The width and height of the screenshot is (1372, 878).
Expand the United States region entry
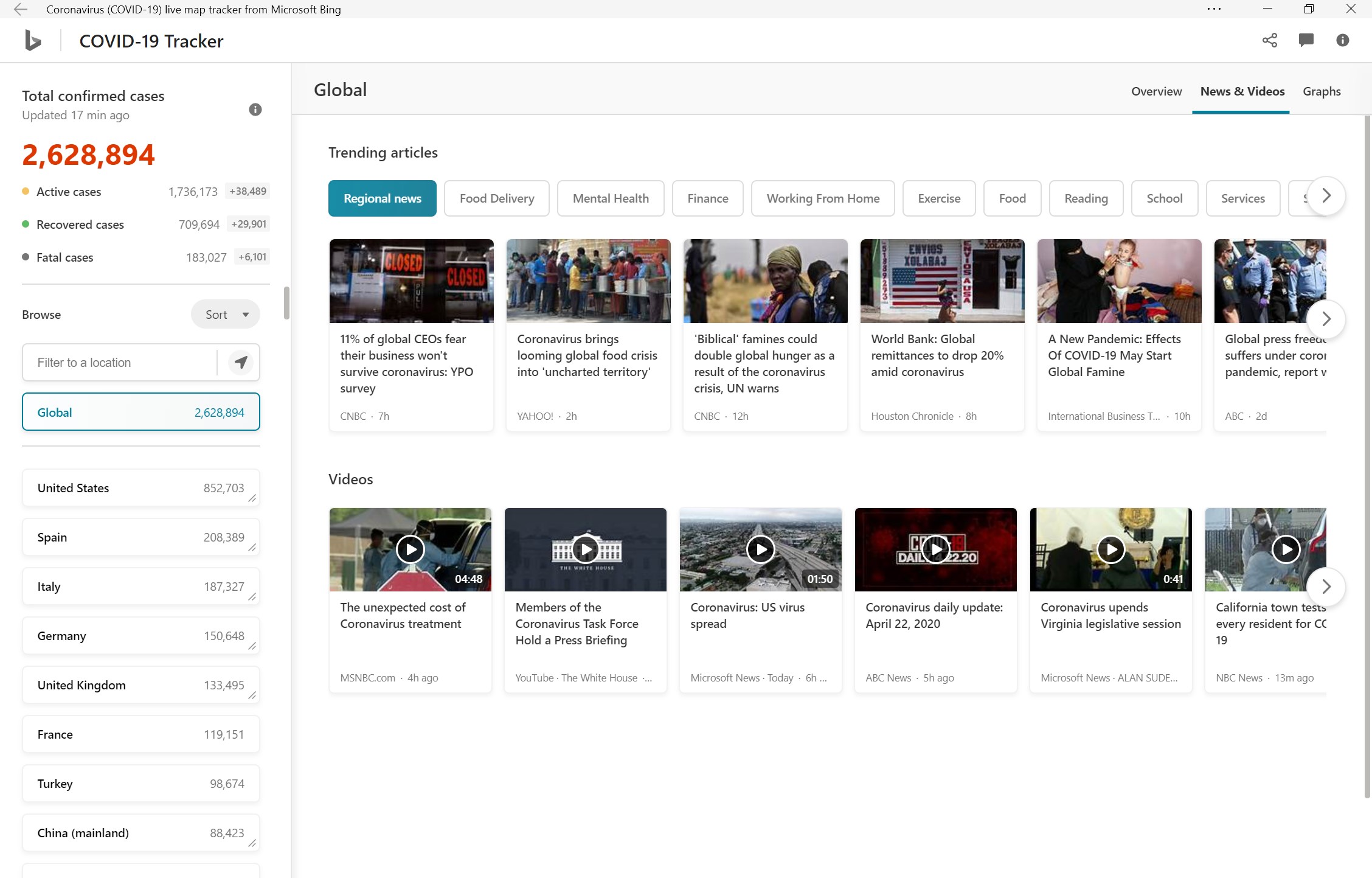click(252, 498)
